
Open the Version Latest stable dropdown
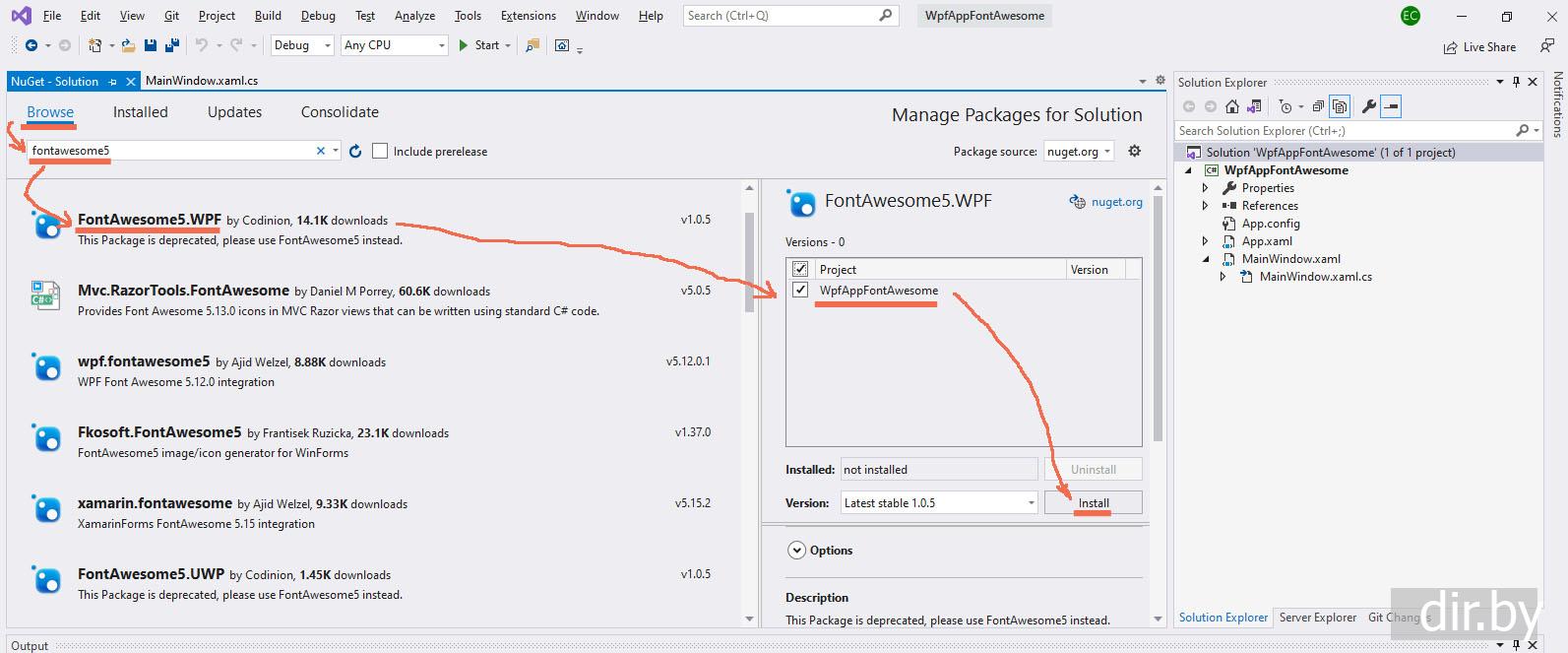coord(938,503)
